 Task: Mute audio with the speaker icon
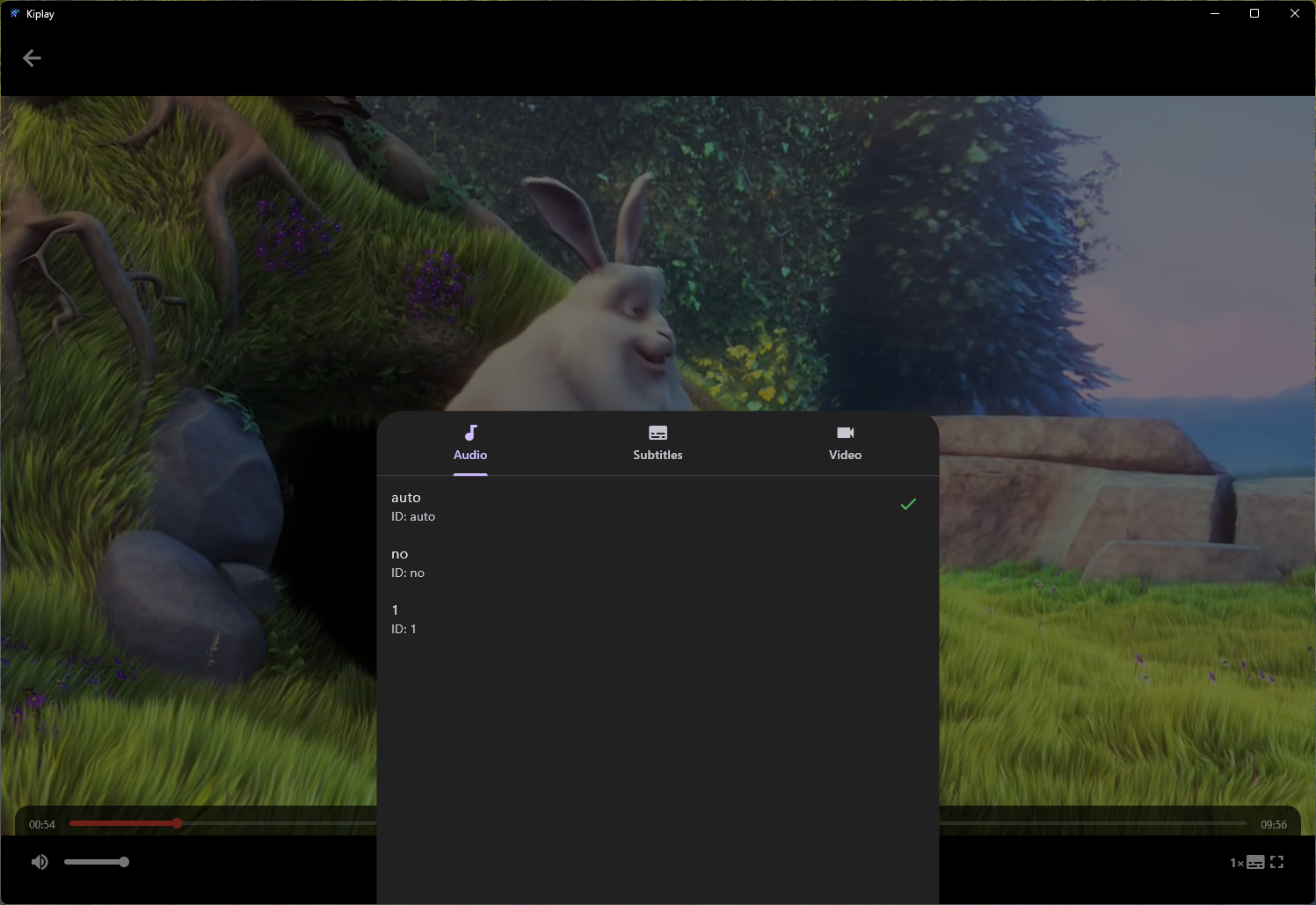pyautogui.click(x=40, y=862)
